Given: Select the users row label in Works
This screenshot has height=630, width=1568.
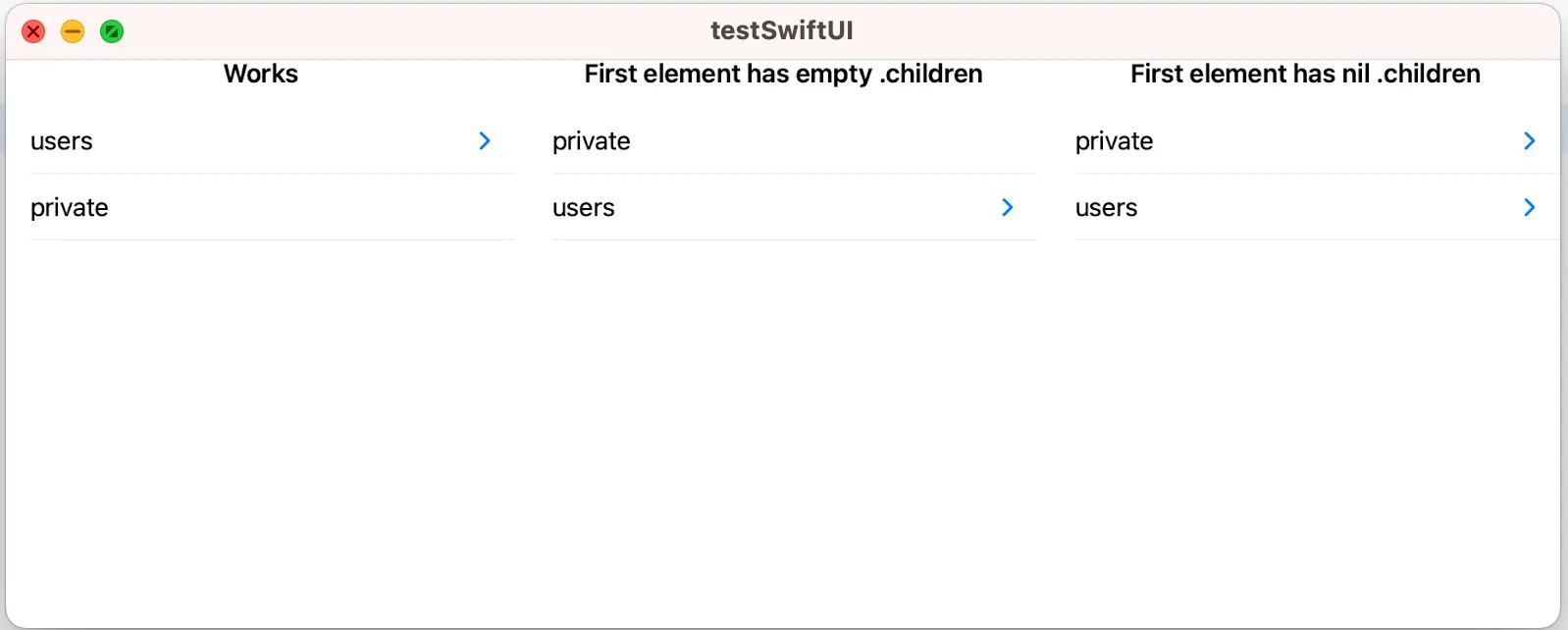Looking at the screenshot, I should (62, 141).
